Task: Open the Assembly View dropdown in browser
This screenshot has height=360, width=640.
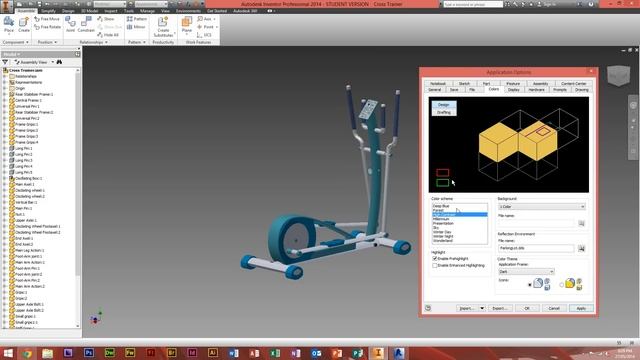Action: click(x=53, y=62)
